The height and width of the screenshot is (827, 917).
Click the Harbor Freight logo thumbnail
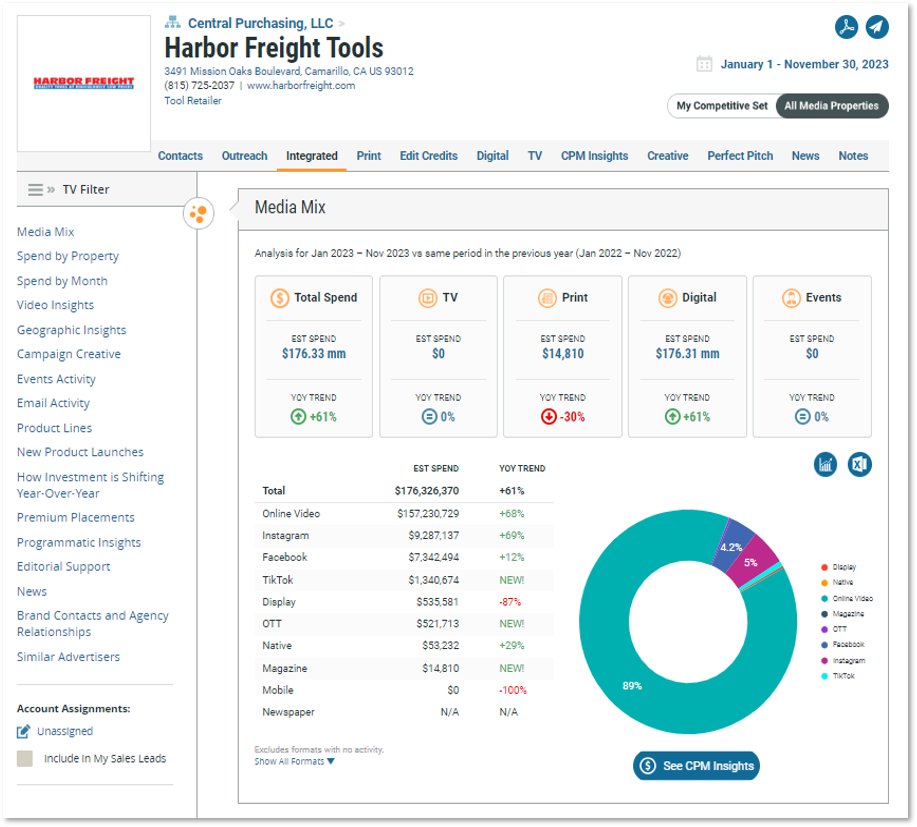click(84, 83)
